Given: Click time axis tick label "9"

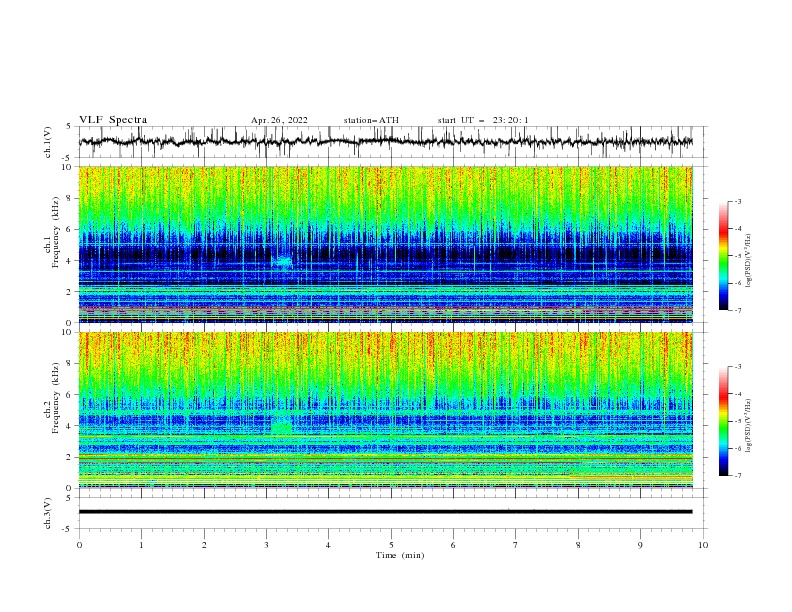Looking at the screenshot, I should pyautogui.click(x=640, y=545).
